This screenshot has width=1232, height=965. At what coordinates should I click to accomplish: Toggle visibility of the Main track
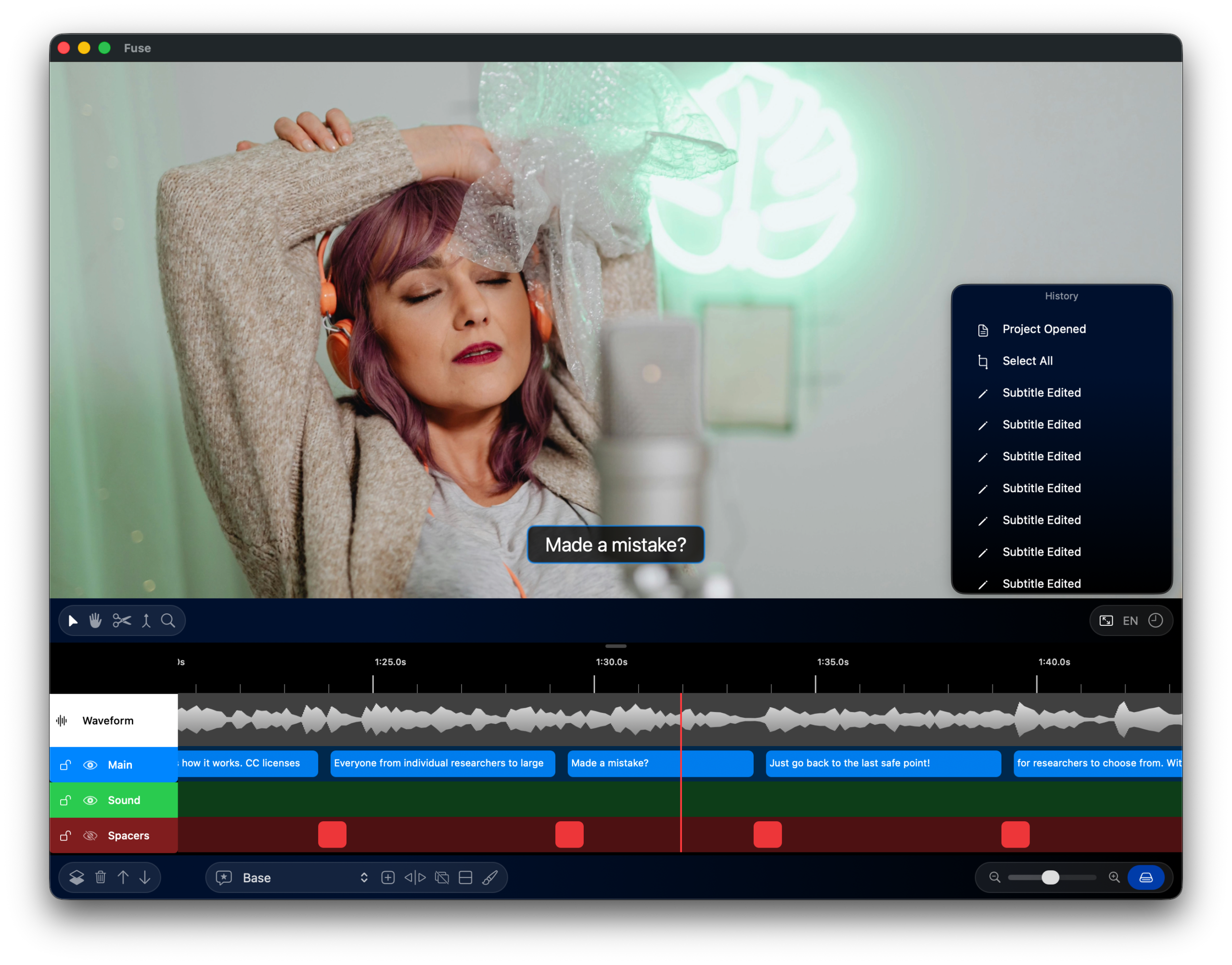click(x=90, y=765)
